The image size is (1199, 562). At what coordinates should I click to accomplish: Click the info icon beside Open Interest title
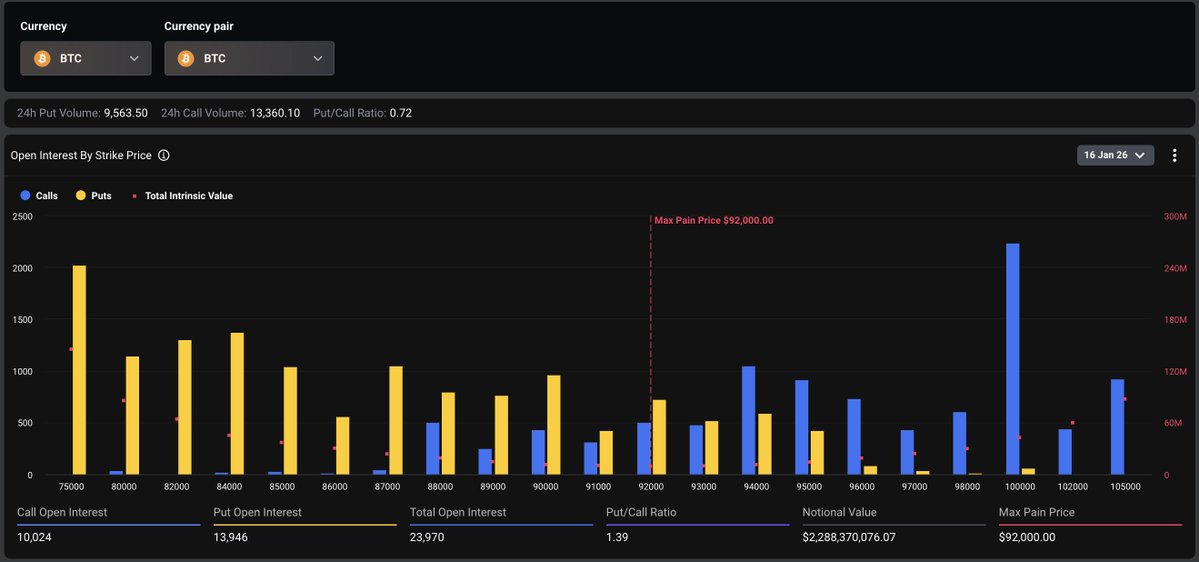[164, 156]
